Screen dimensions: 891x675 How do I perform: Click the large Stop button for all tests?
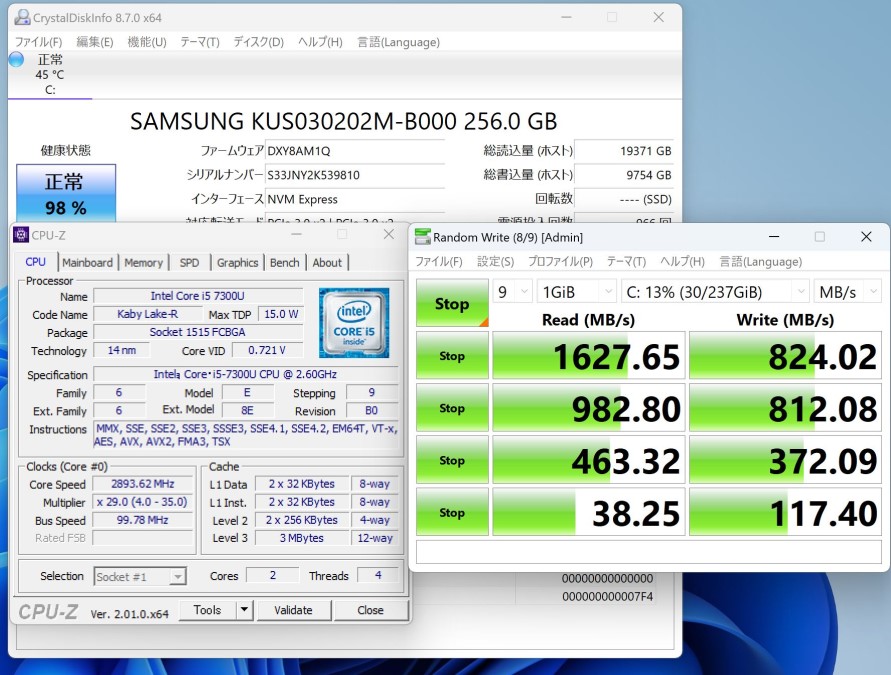(x=452, y=303)
